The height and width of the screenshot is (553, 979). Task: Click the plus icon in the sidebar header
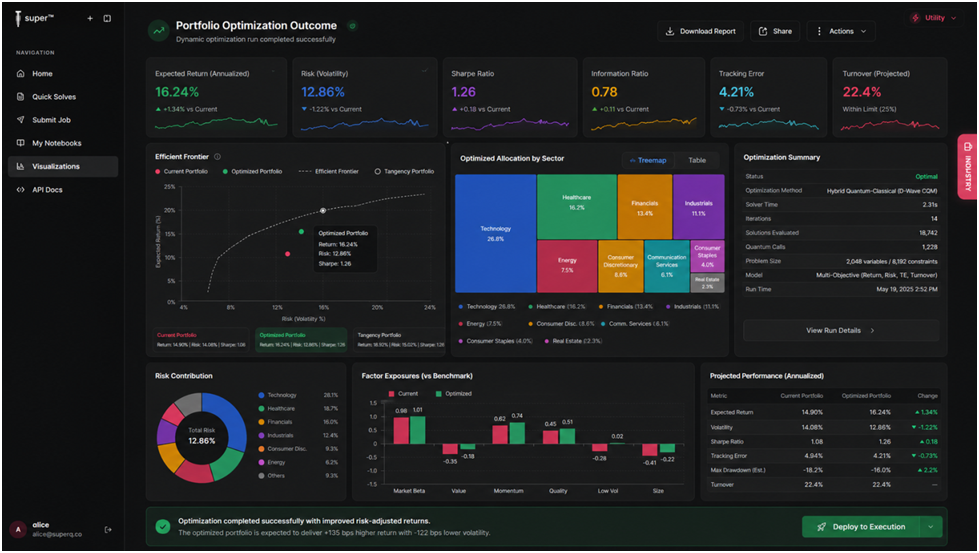pos(90,19)
